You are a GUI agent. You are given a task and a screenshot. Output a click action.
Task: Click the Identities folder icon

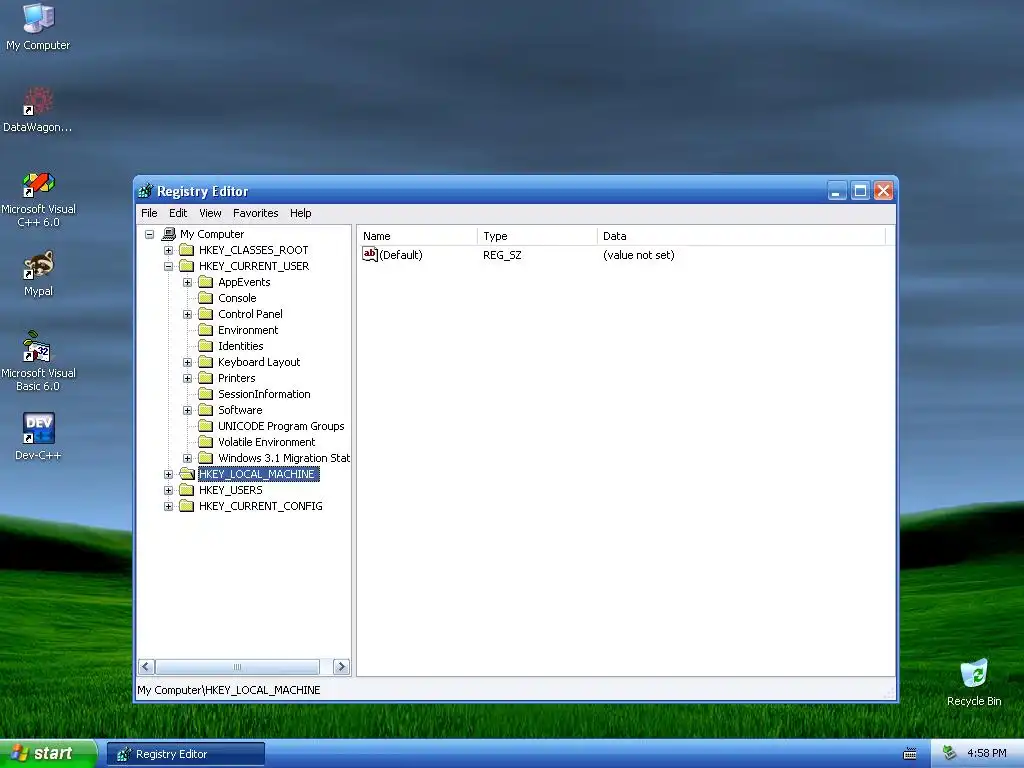(206, 345)
